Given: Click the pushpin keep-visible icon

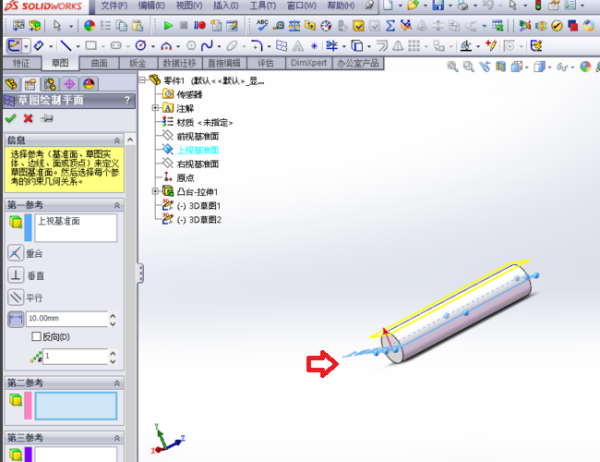Looking at the screenshot, I should (x=47, y=118).
